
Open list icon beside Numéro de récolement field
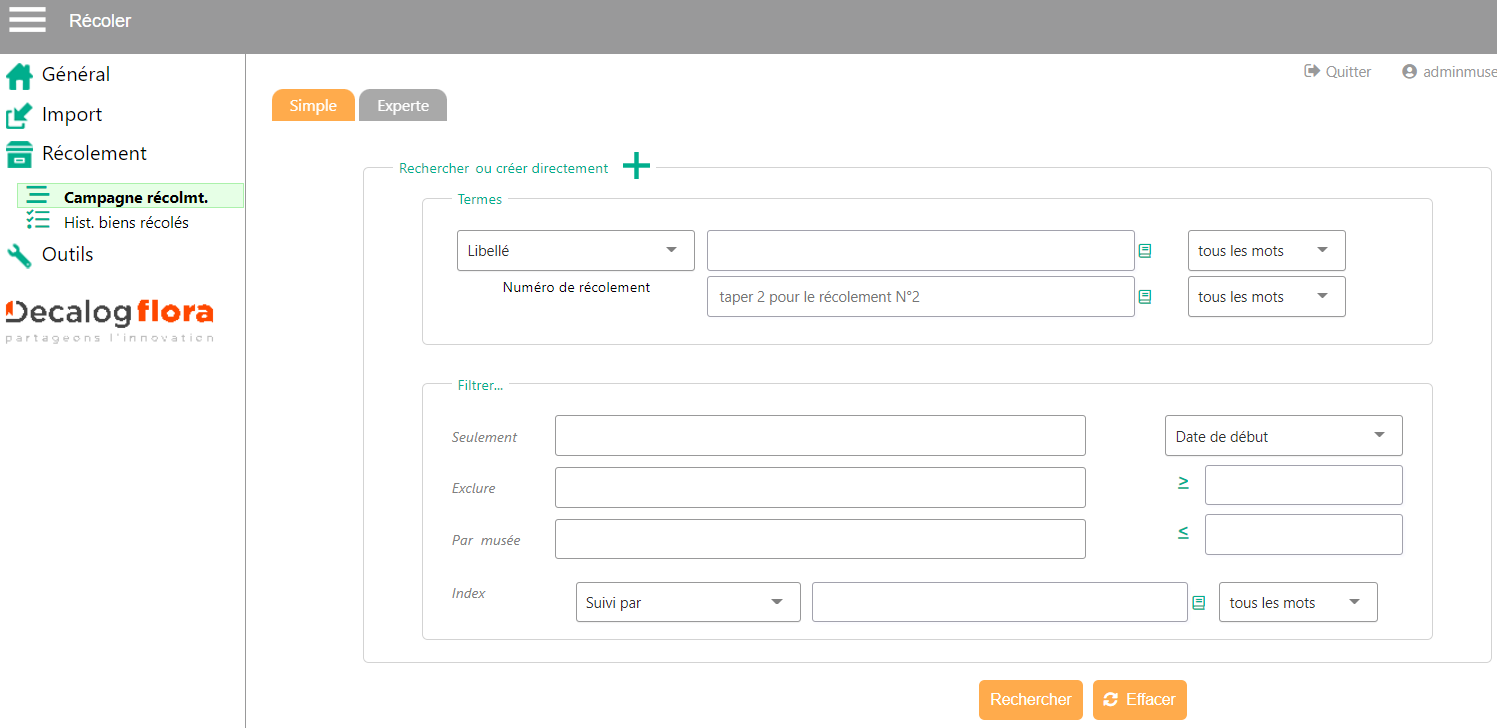click(x=1145, y=297)
